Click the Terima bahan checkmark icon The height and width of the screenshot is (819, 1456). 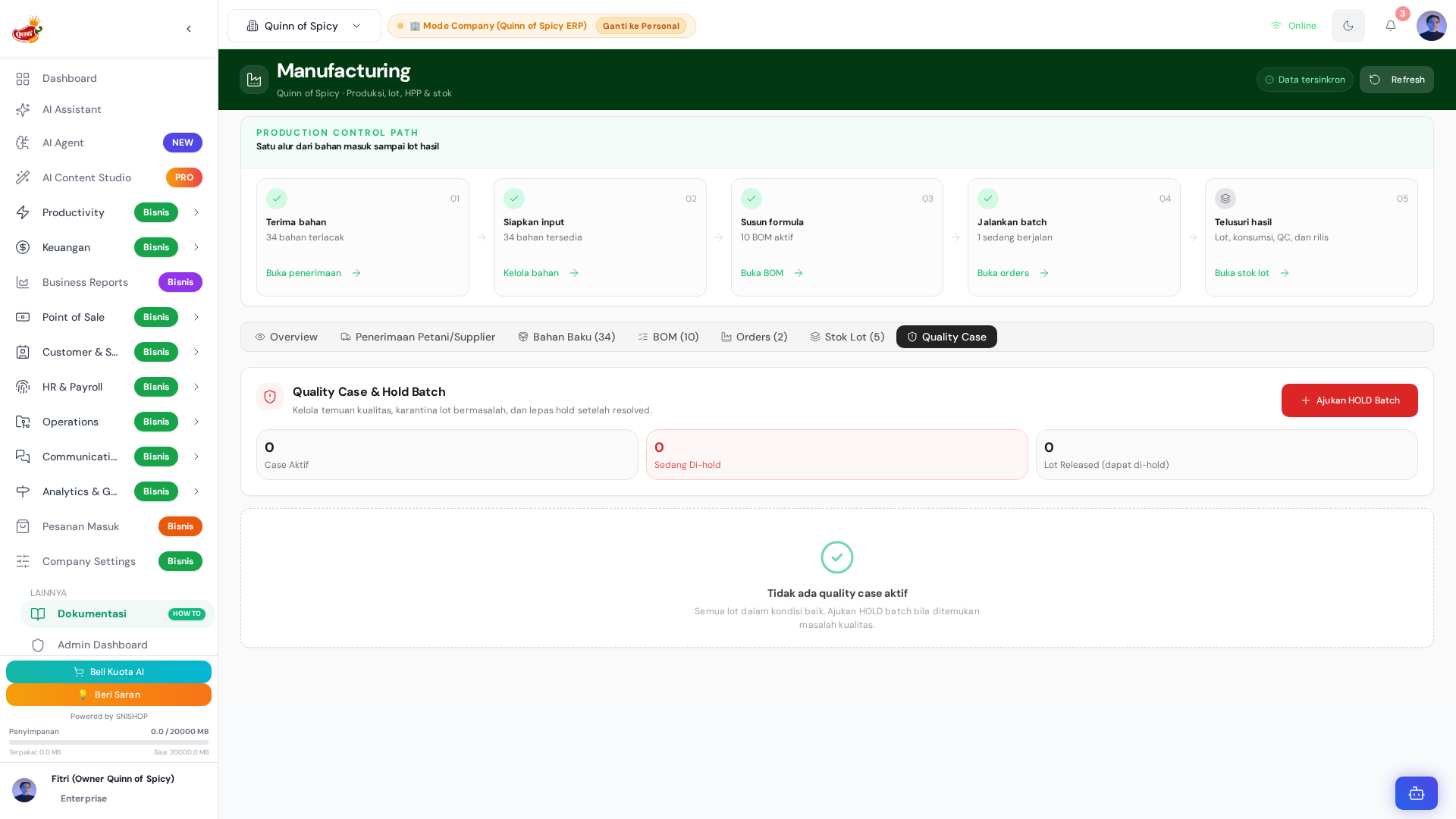point(277,199)
